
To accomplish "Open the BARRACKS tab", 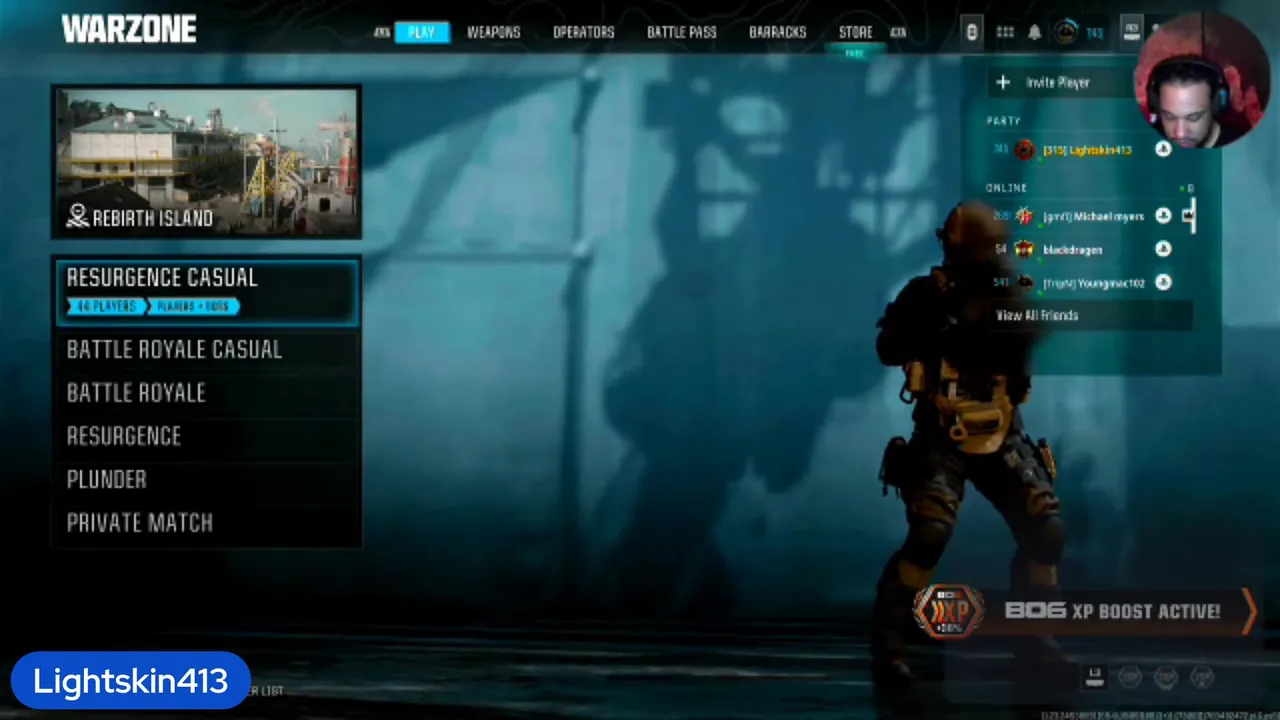I will [x=778, y=32].
